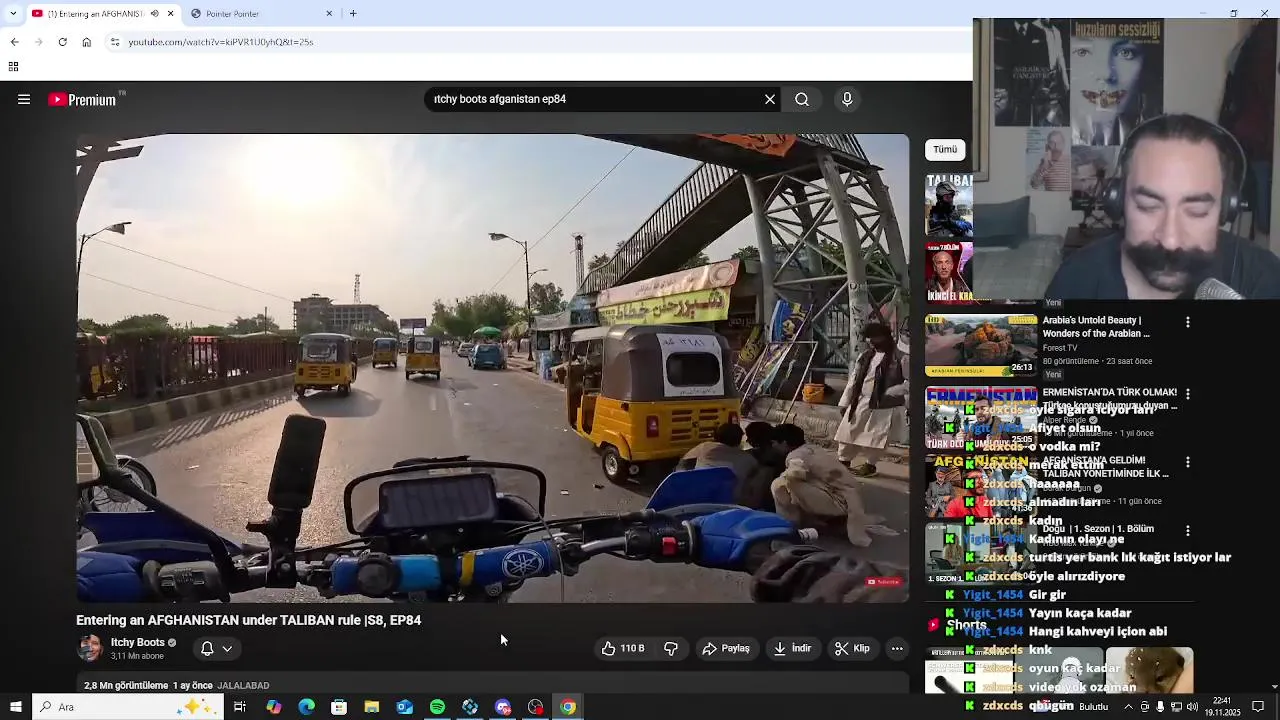Image resolution: width=1280 pixels, height=720 pixels.
Task: Open Google Chrome on the taskbar
Action: pos(568,707)
